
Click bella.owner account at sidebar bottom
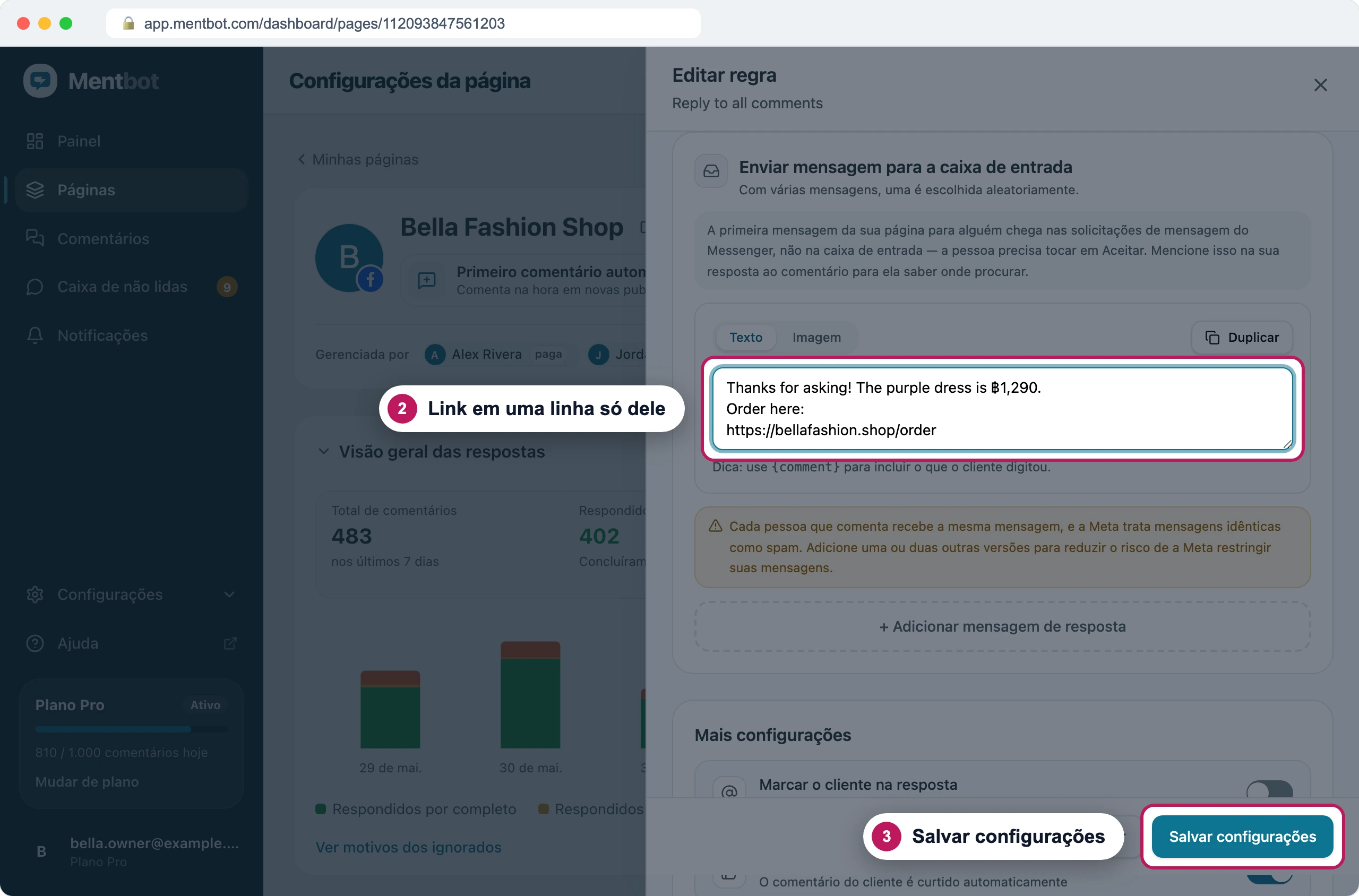click(x=132, y=851)
